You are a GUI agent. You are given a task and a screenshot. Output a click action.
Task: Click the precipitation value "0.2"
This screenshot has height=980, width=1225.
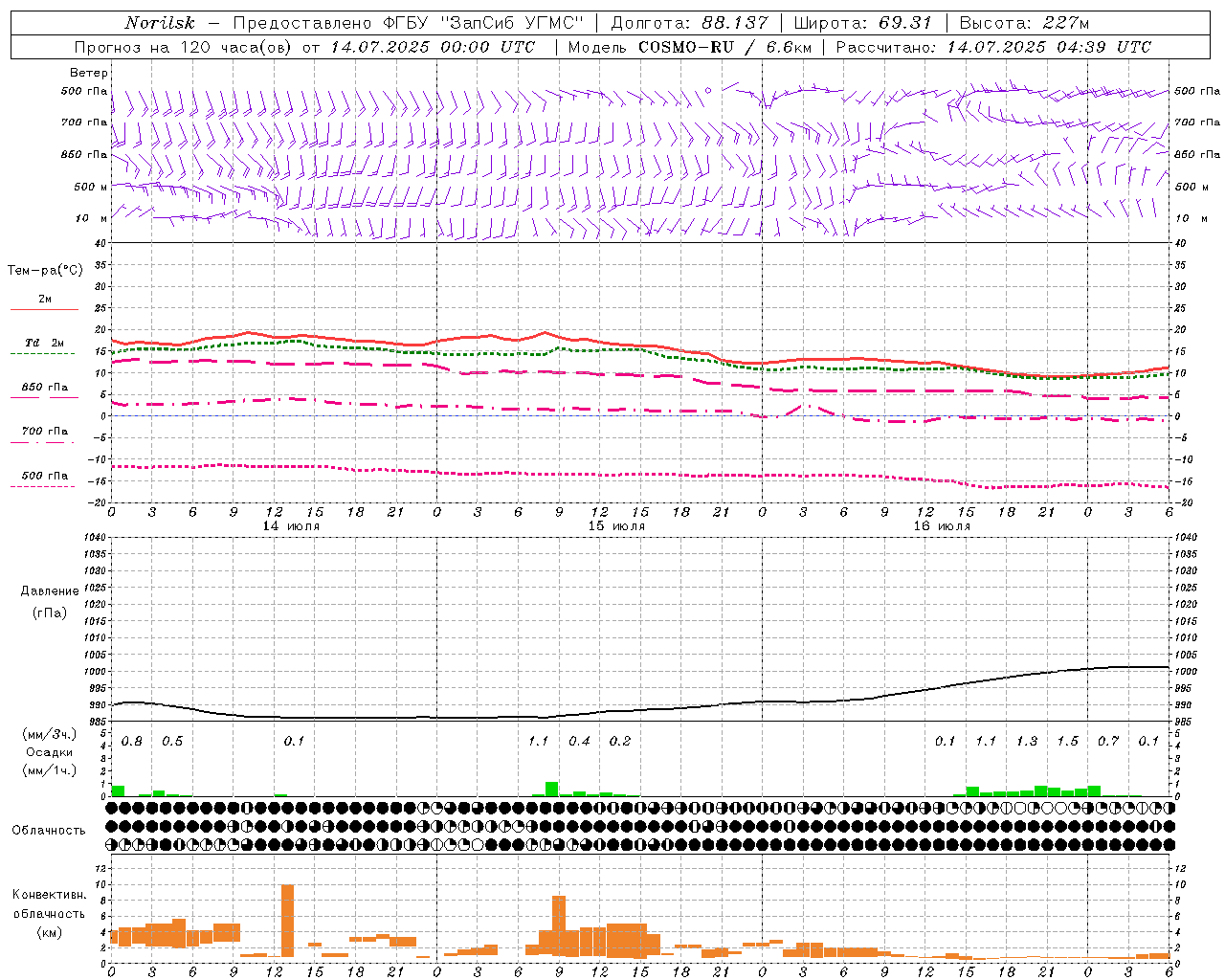(620, 741)
